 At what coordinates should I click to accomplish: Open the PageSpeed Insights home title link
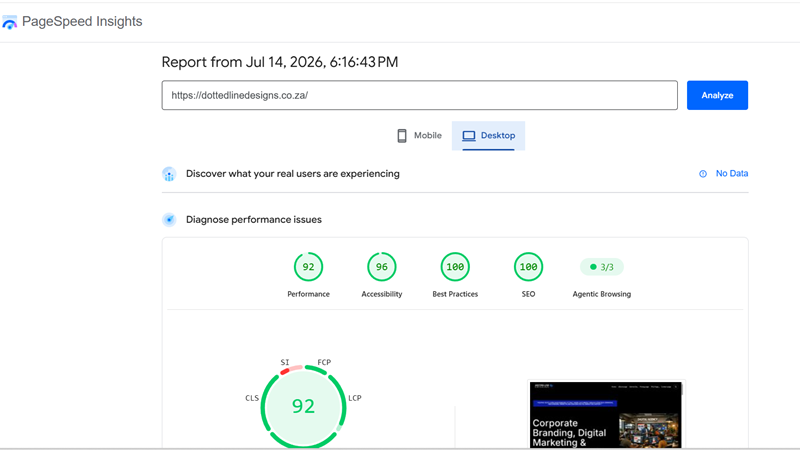(82, 21)
